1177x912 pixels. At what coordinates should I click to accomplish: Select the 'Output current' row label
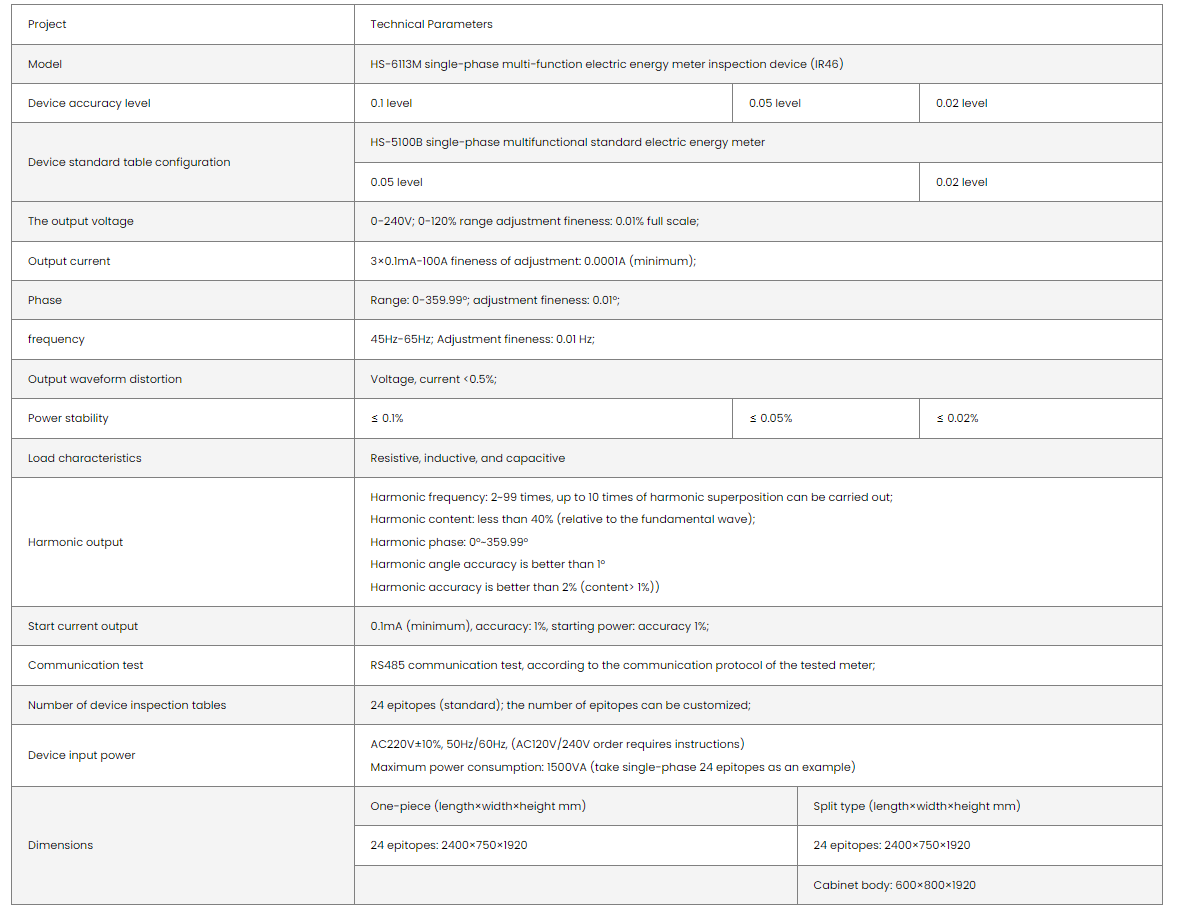pyautogui.click(x=69, y=261)
